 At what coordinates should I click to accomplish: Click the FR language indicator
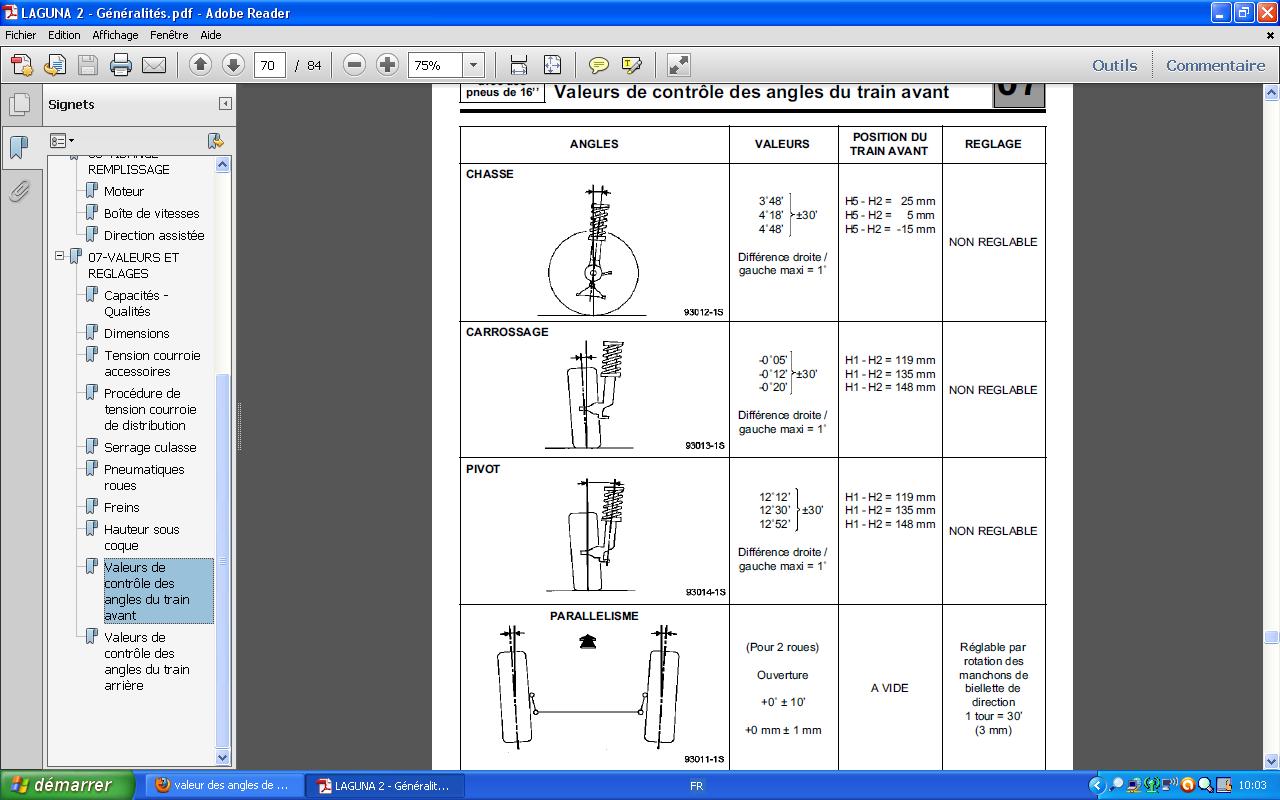click(696, 786)
